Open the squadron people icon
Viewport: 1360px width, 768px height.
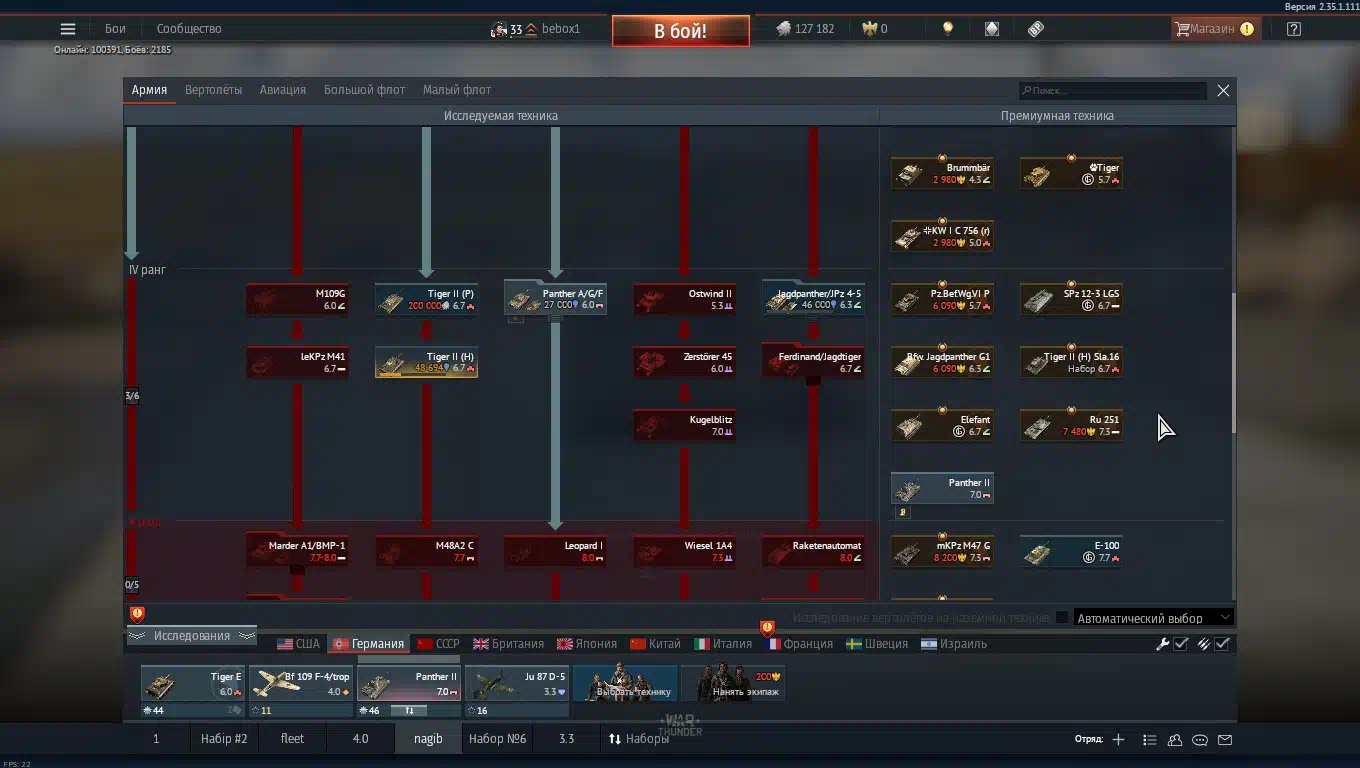coord(1175,740)
